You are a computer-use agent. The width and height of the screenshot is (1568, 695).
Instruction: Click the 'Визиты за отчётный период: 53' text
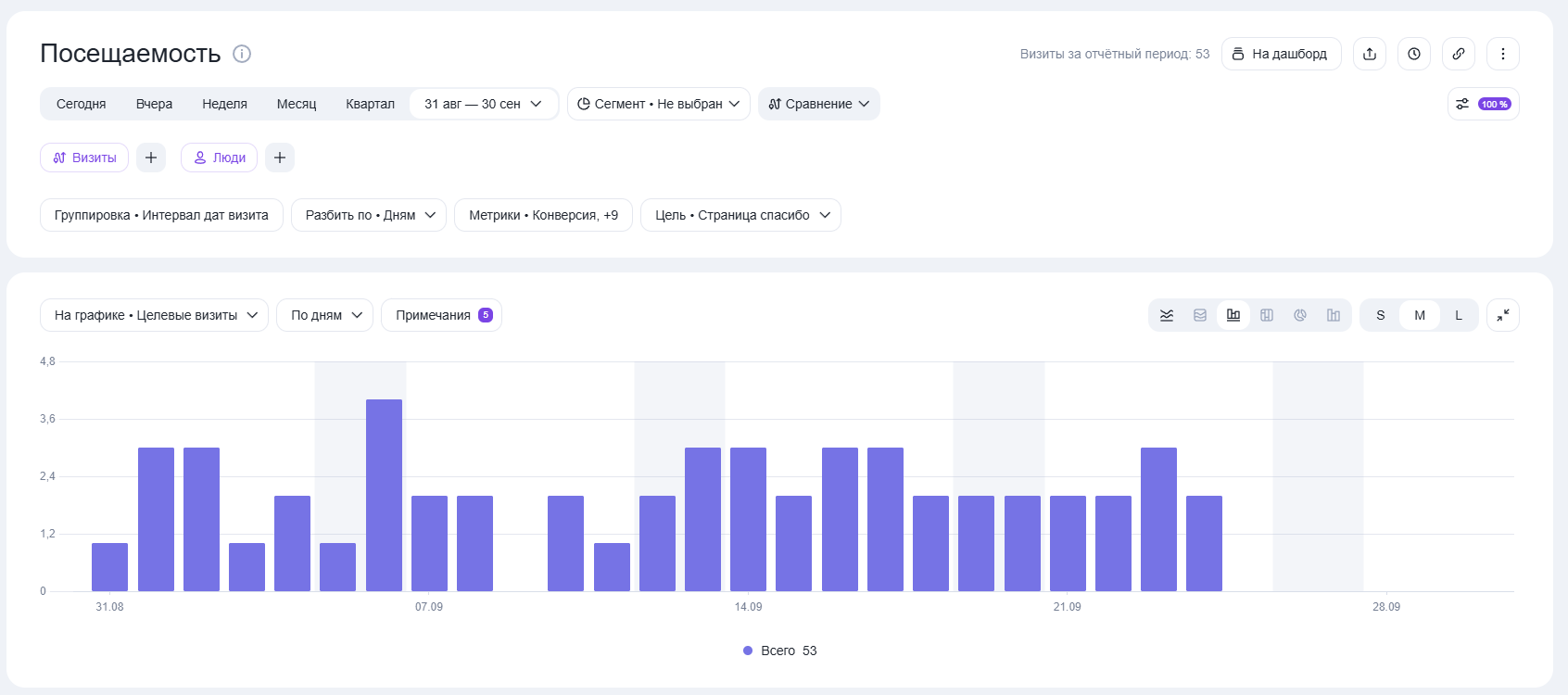click(1115, 54)
